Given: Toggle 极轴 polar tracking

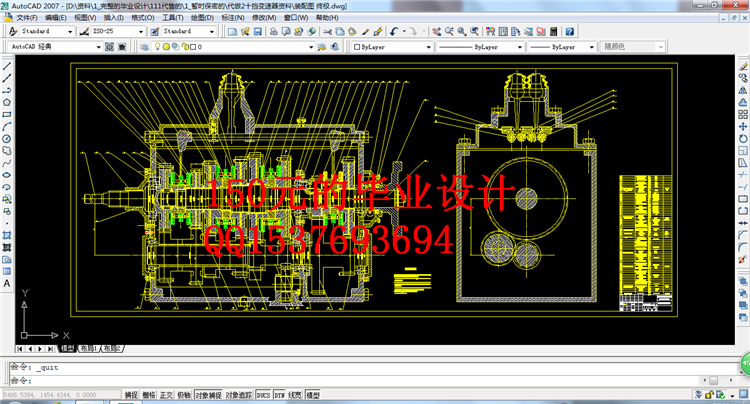Looking at the screenshot, I should coord(184,395).
